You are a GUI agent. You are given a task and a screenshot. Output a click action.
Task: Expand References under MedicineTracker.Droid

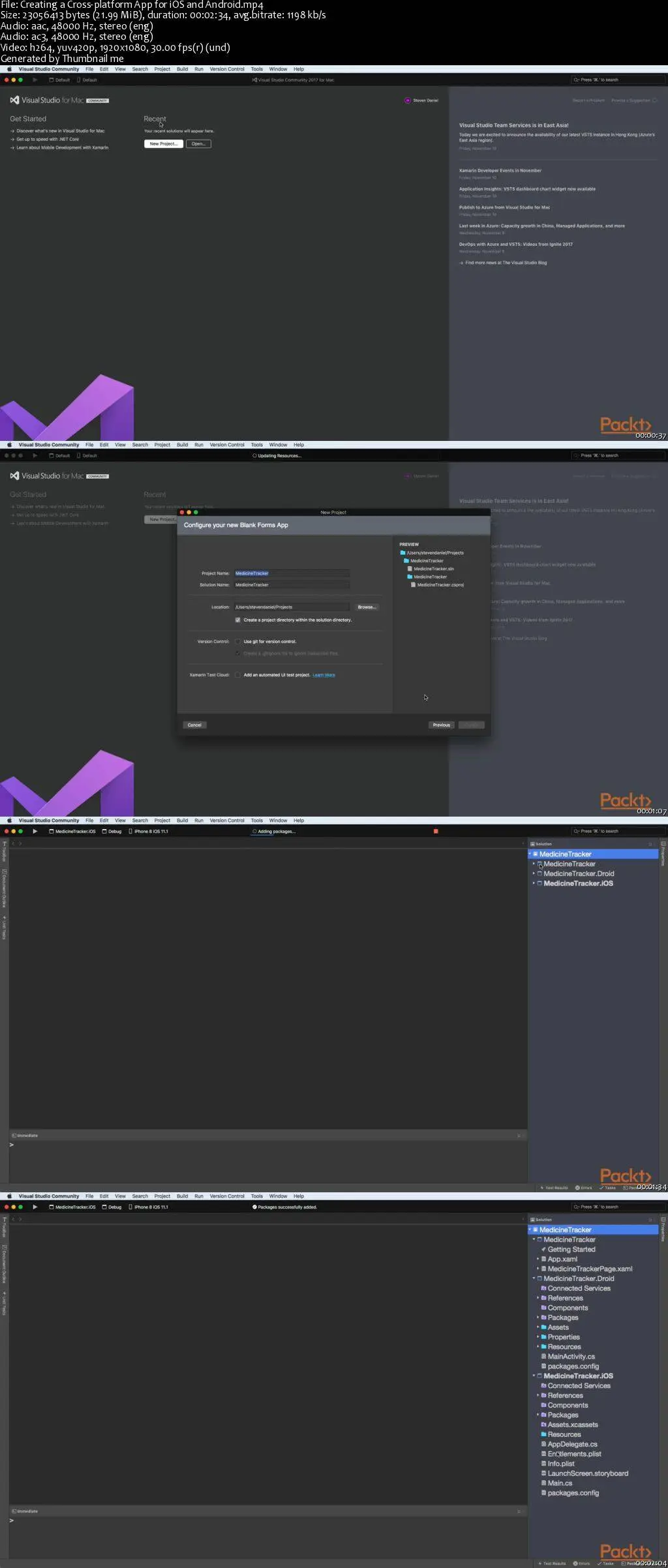pyautogui.click(x=538, y=1298)
